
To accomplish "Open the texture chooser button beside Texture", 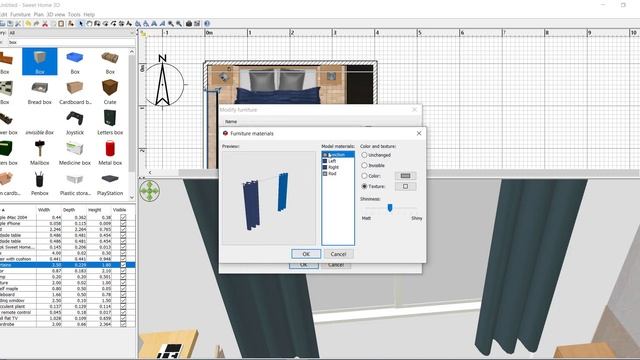I will pos(405,187).
